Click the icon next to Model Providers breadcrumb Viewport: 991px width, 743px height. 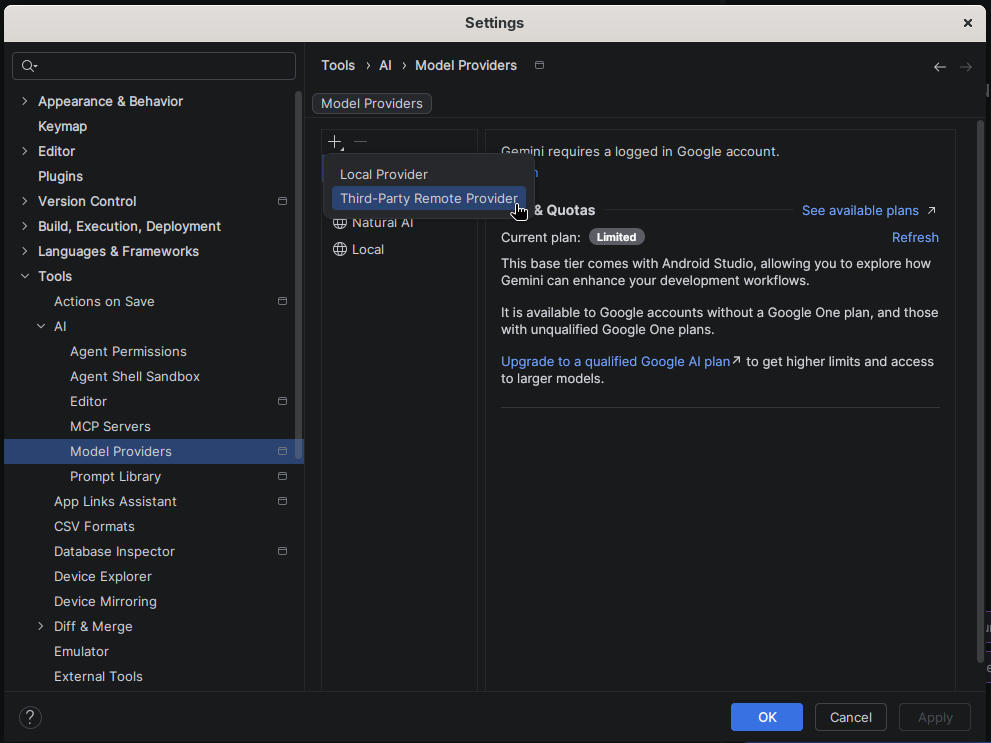click(539, 65)
